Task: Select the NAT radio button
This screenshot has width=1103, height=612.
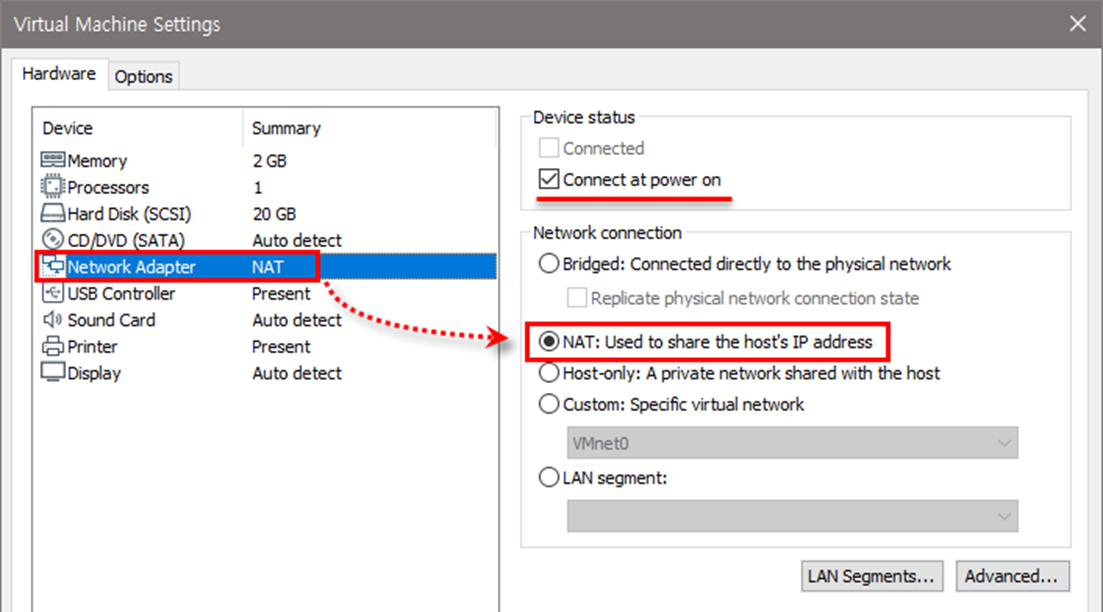Action: (549, 342)
